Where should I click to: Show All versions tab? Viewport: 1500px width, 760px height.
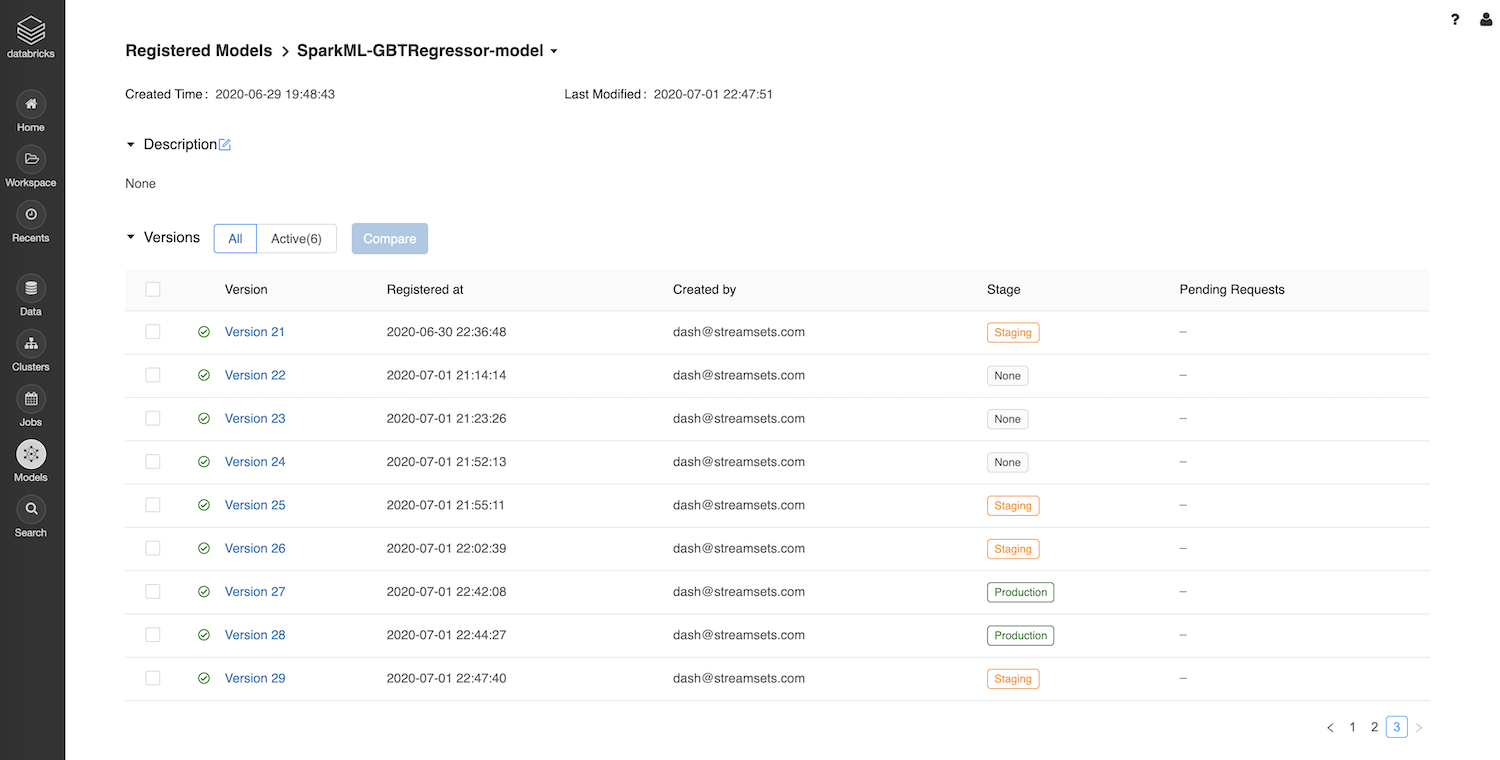(x=235, y=239)
